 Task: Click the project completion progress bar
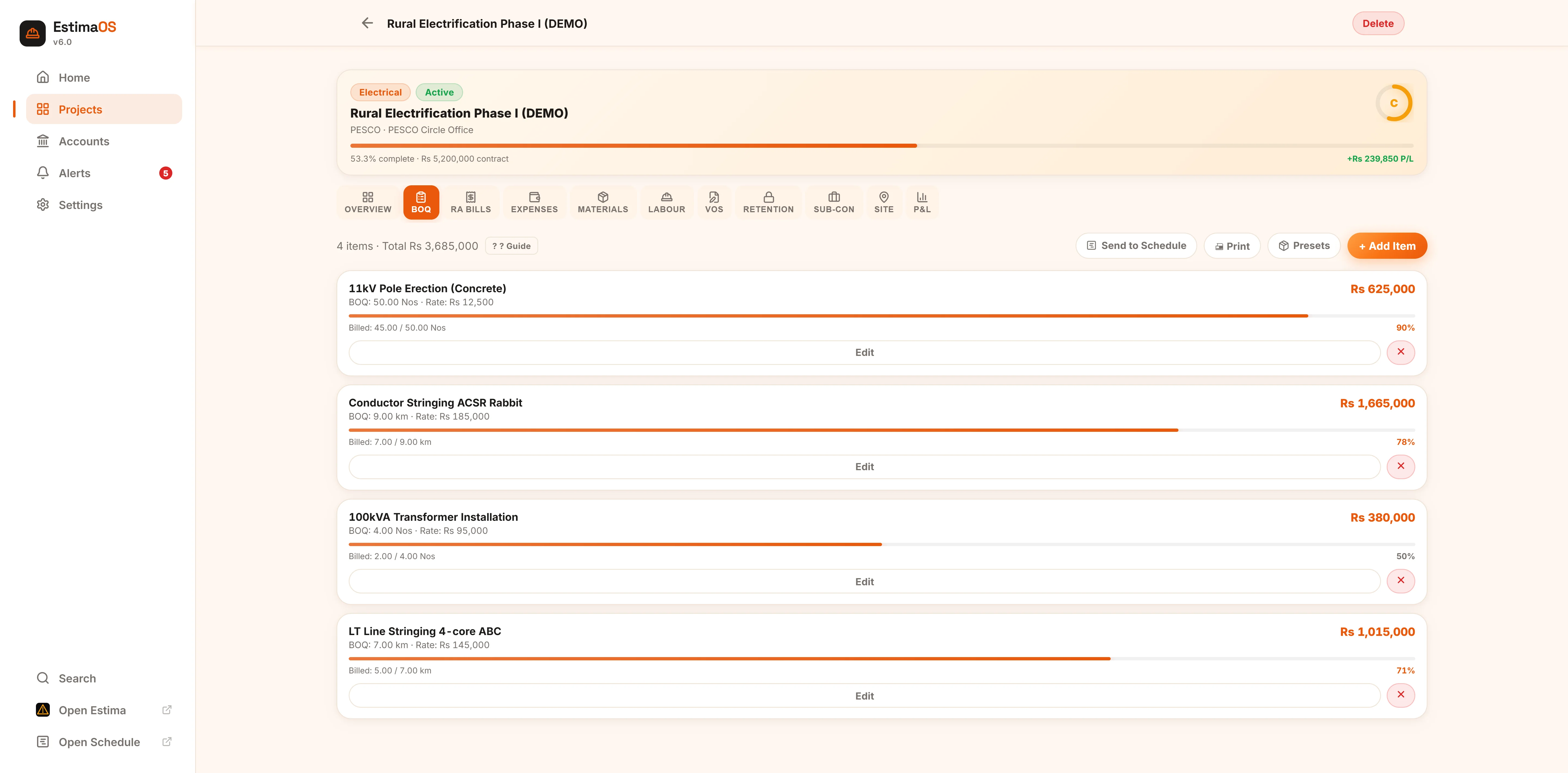point(881,146)
